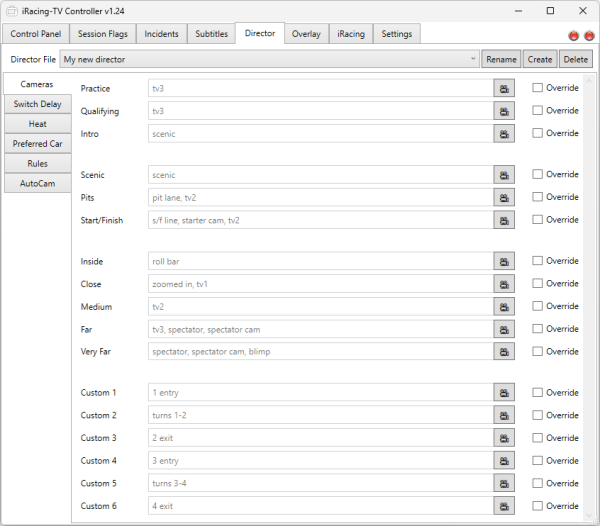The width and height of the screenshot is (600, 526).
Task: Click camera button next to Pits field
Action: point(504,198)
